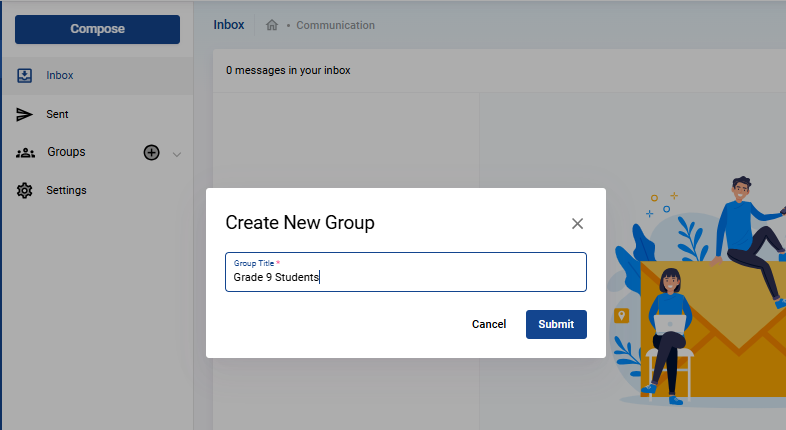Cancel group creation
The image size is (786, 430).
489,324
